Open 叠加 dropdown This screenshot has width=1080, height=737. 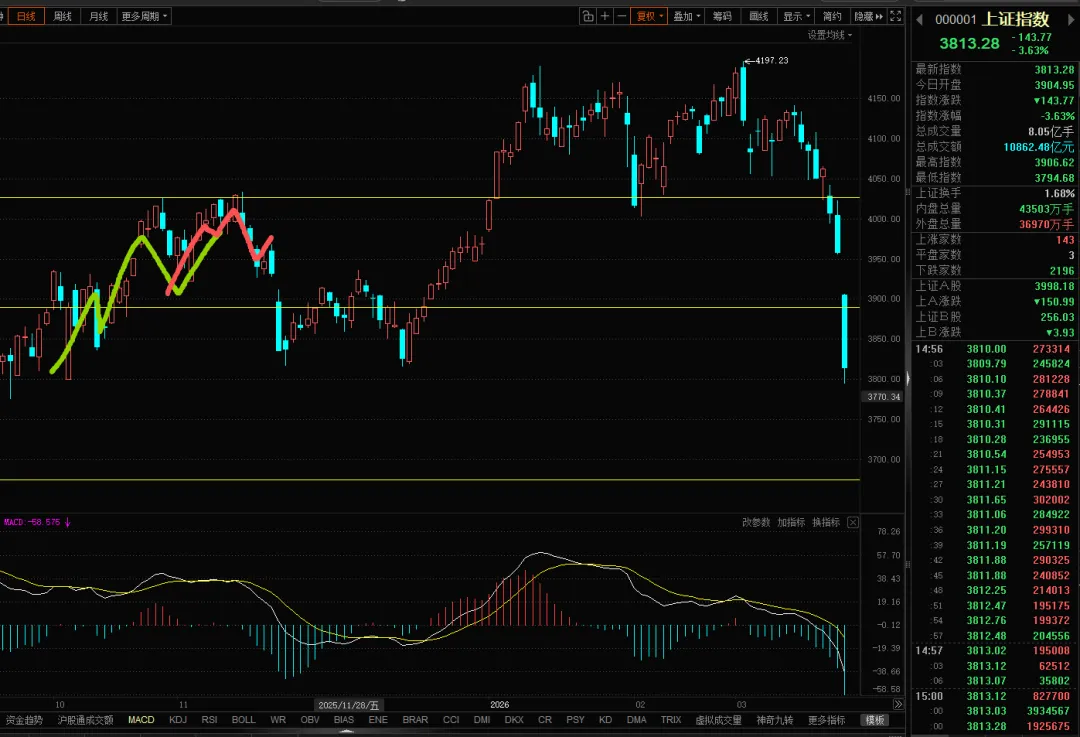coord(686,16)
